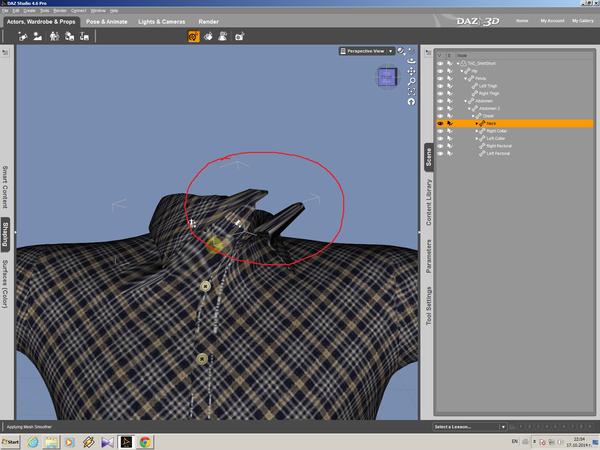Switch to the Render activity tab
Viewport: 600px width, 450px height.
click(x=209, y=22)
